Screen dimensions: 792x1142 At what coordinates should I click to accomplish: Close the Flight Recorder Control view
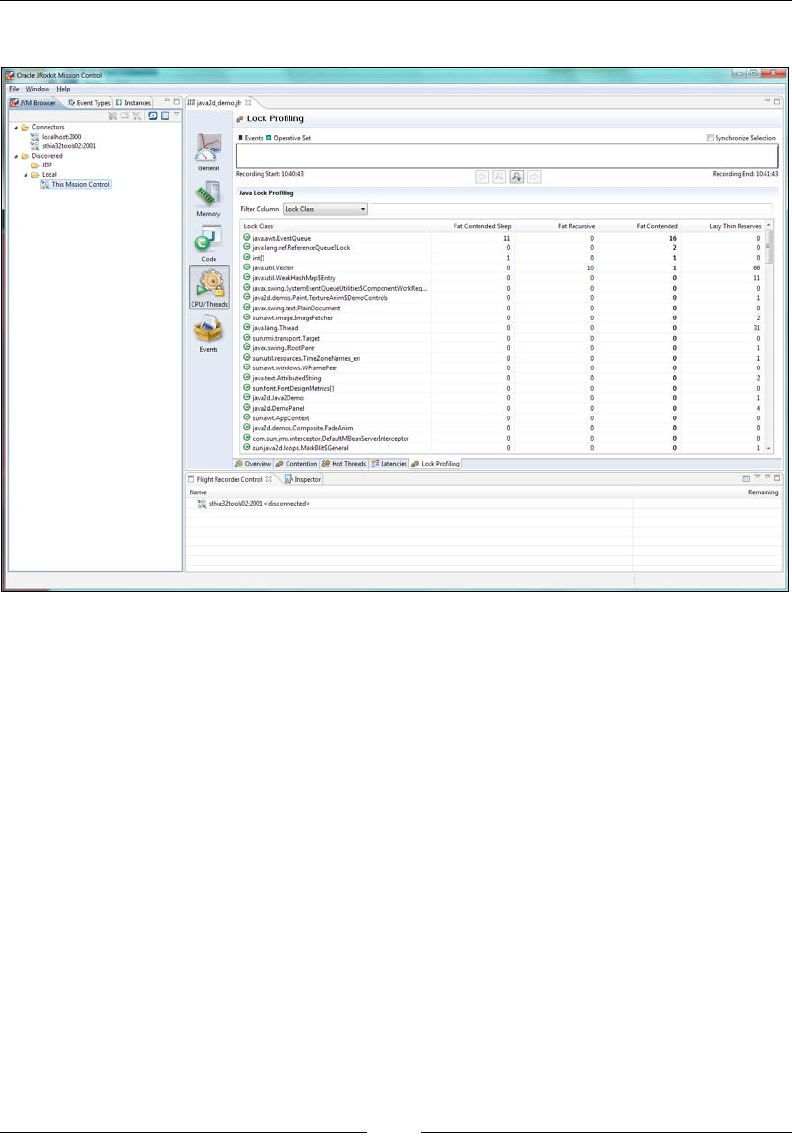(x=269, y=479)
